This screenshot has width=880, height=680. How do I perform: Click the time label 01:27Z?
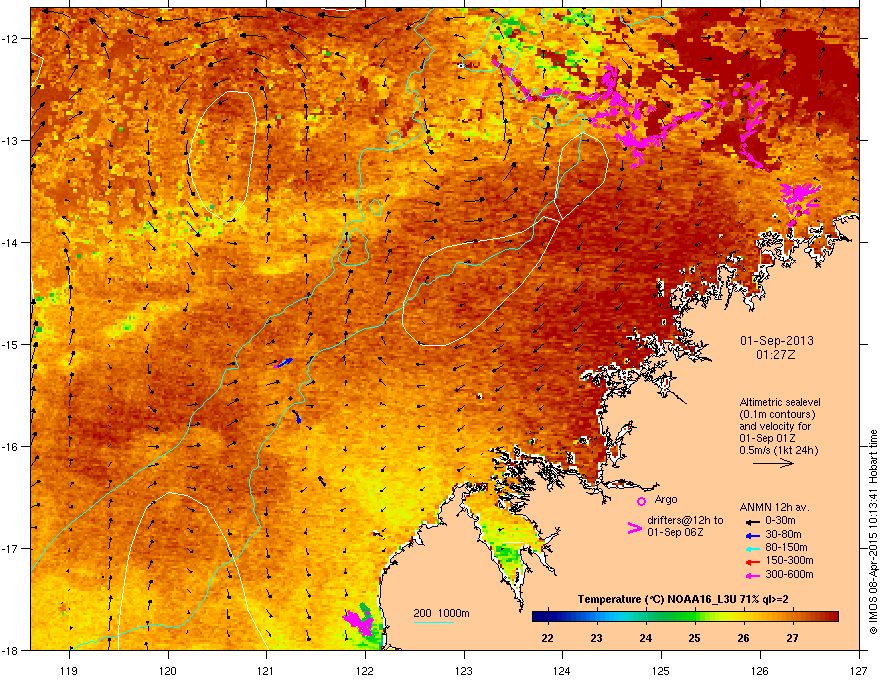[x=776, y=355]
